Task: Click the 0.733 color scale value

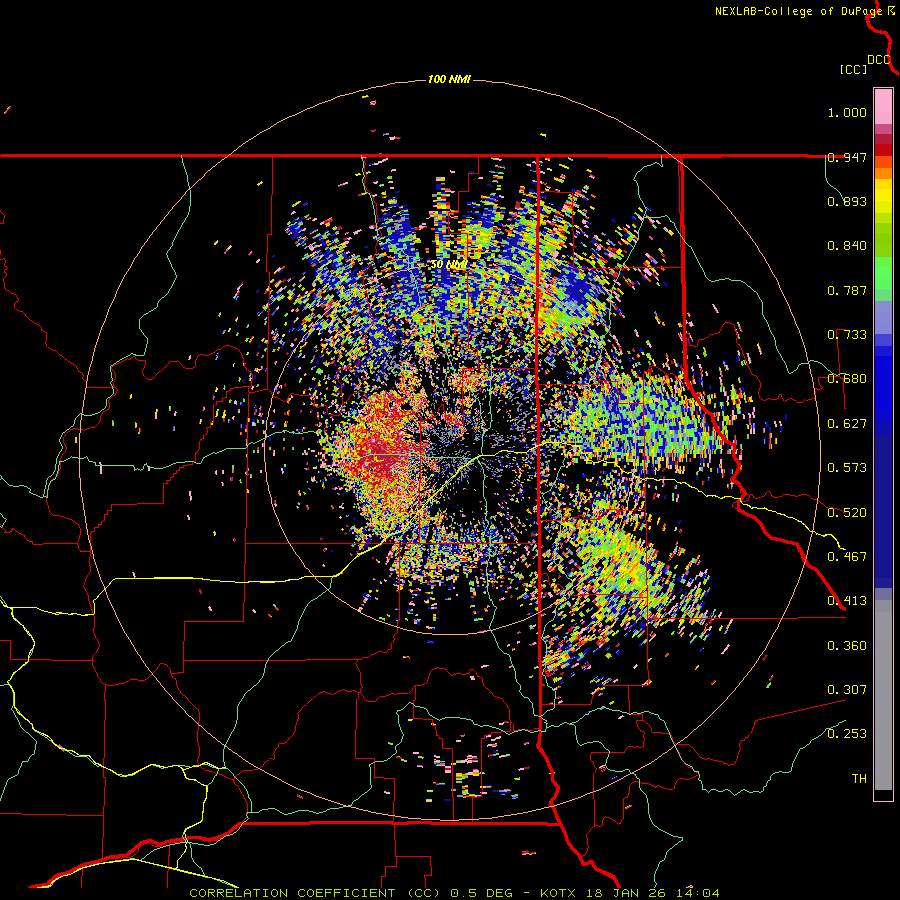Action: (847, 335)
